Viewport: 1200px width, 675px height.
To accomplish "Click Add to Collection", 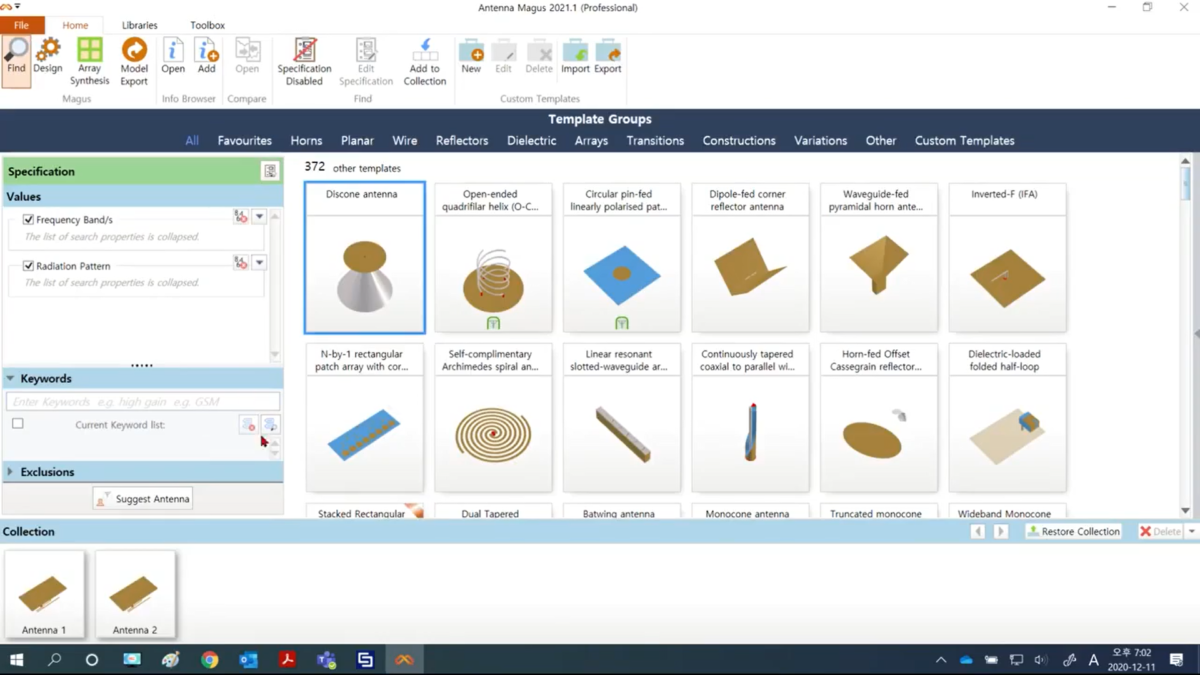I will point(425,61).
